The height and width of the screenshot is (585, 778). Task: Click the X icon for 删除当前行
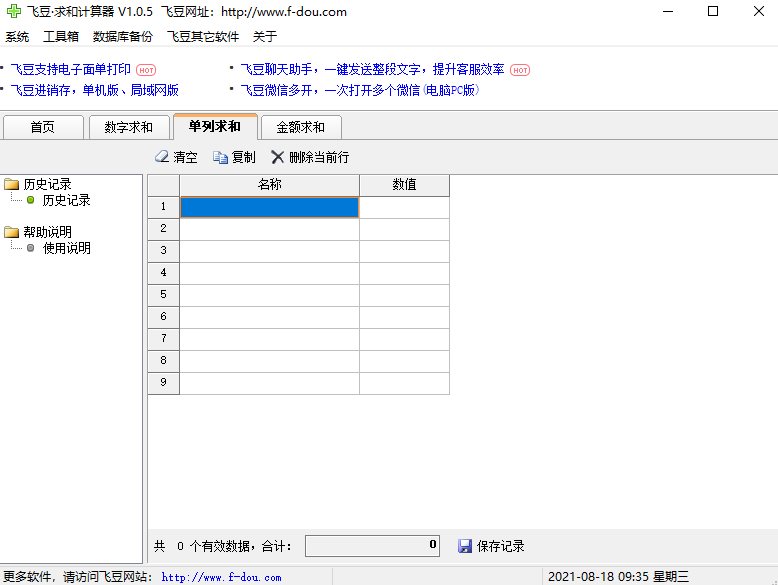278,157
